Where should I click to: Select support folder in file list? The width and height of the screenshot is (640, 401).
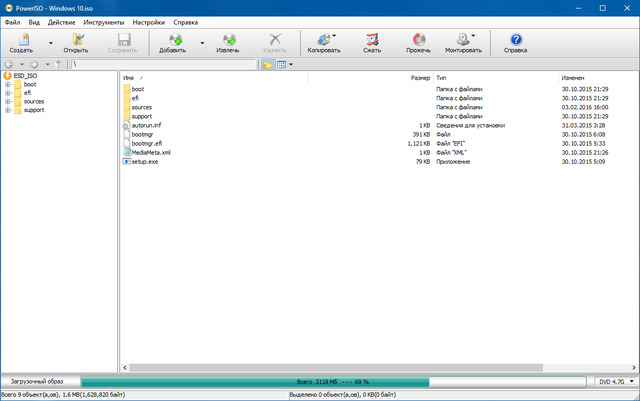142,116
